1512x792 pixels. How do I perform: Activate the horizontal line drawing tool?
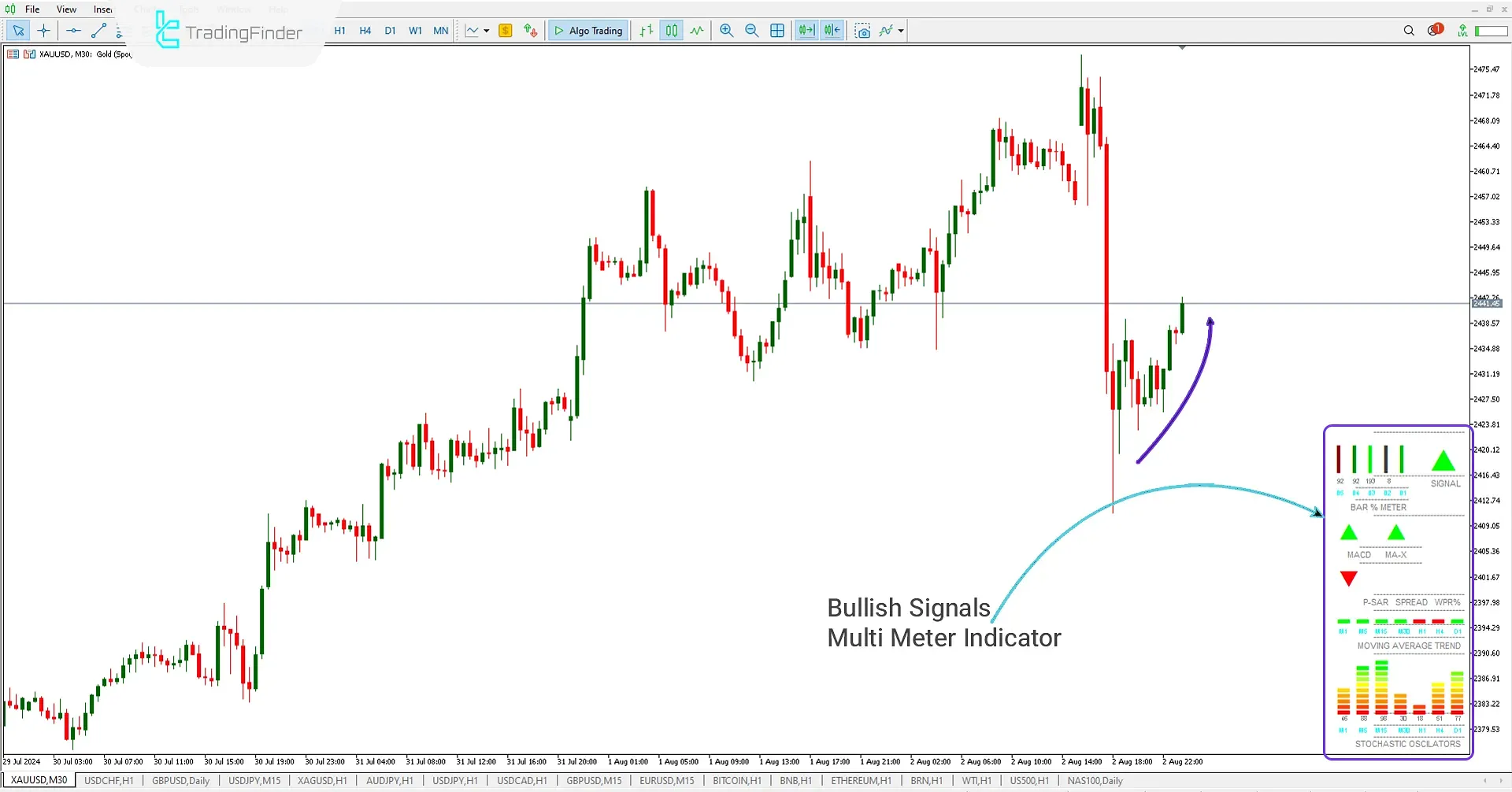click(73, 31)
